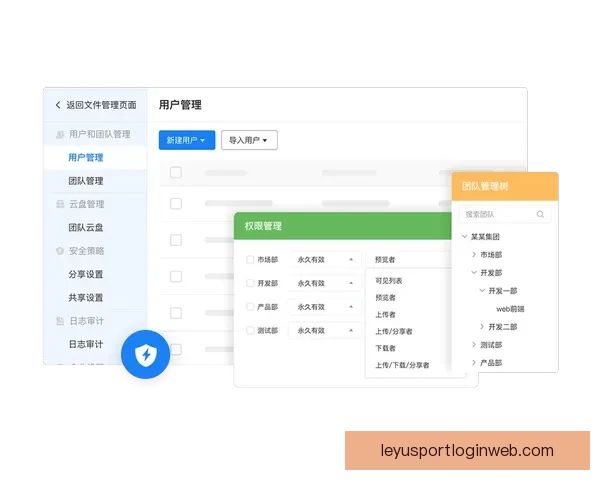
Task: Tick the header select-all checkbox in user table
Action: pos(176,172)
